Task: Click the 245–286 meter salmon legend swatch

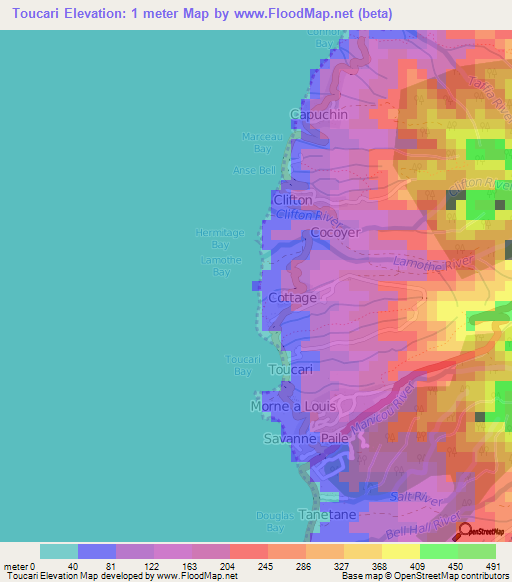Action: pos(287,552)
